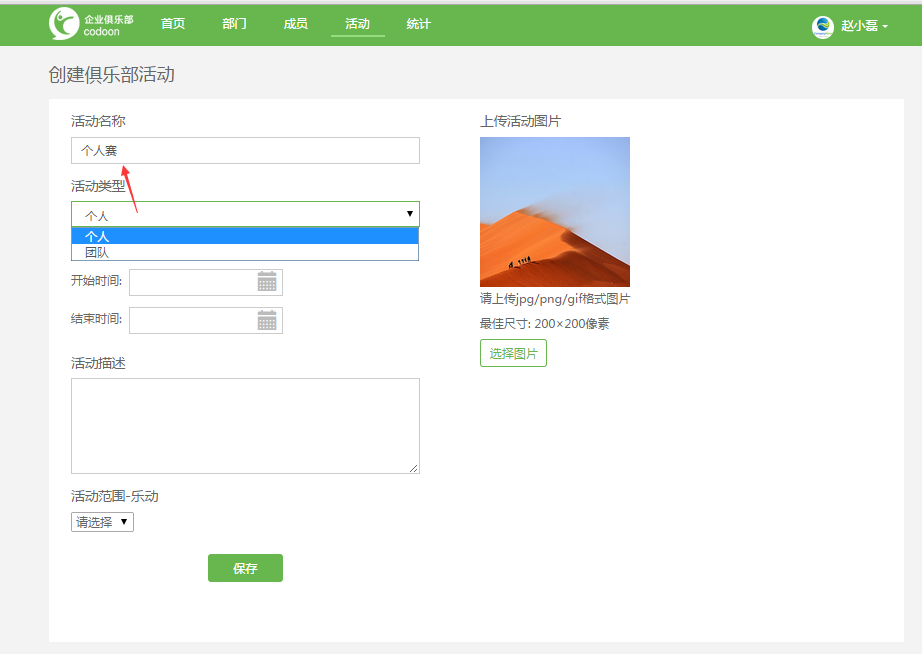The image size is (922, 654).
Task: Open the 活动 nav tab
Action: [x=358, y=24]
